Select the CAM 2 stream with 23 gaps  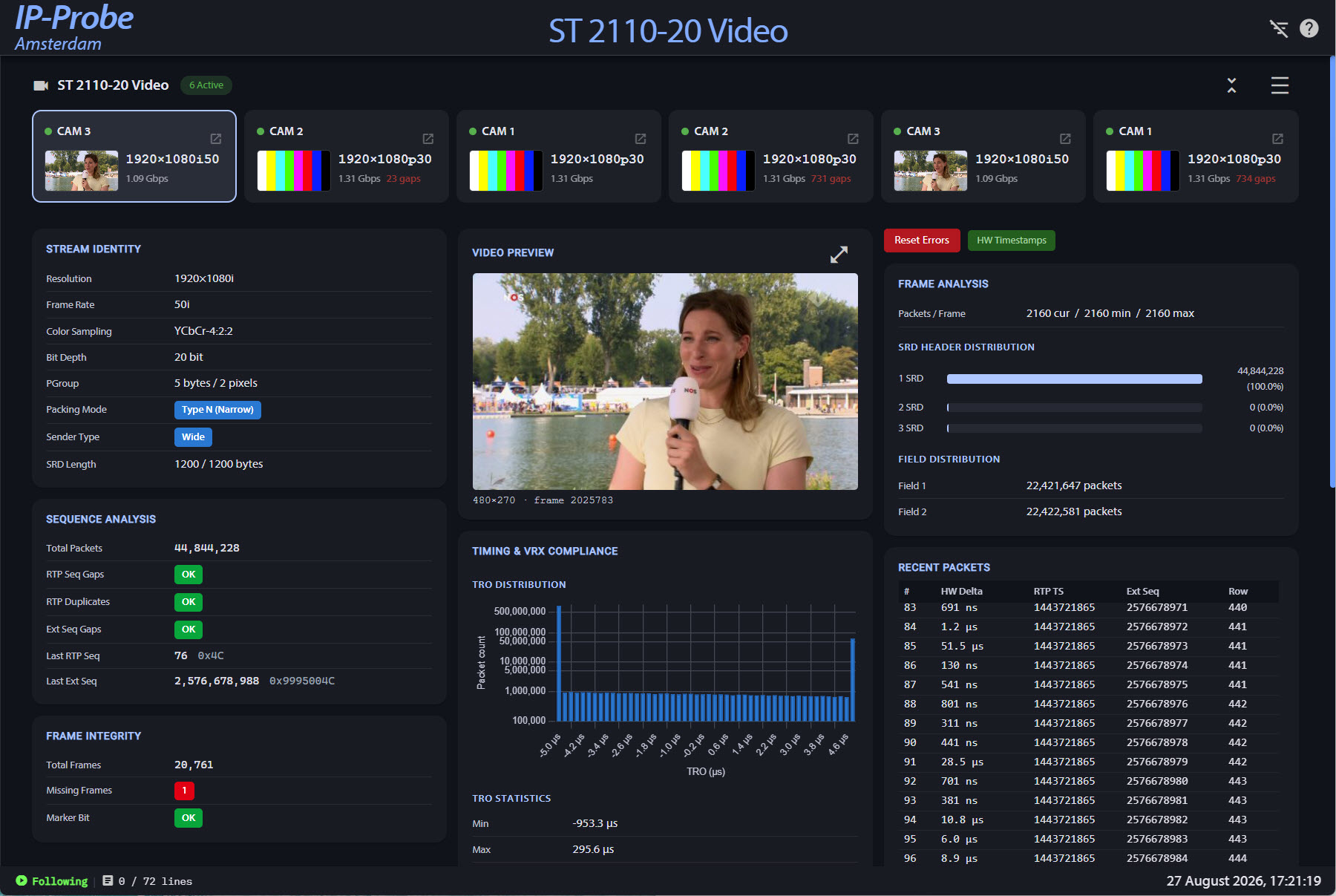347,157
